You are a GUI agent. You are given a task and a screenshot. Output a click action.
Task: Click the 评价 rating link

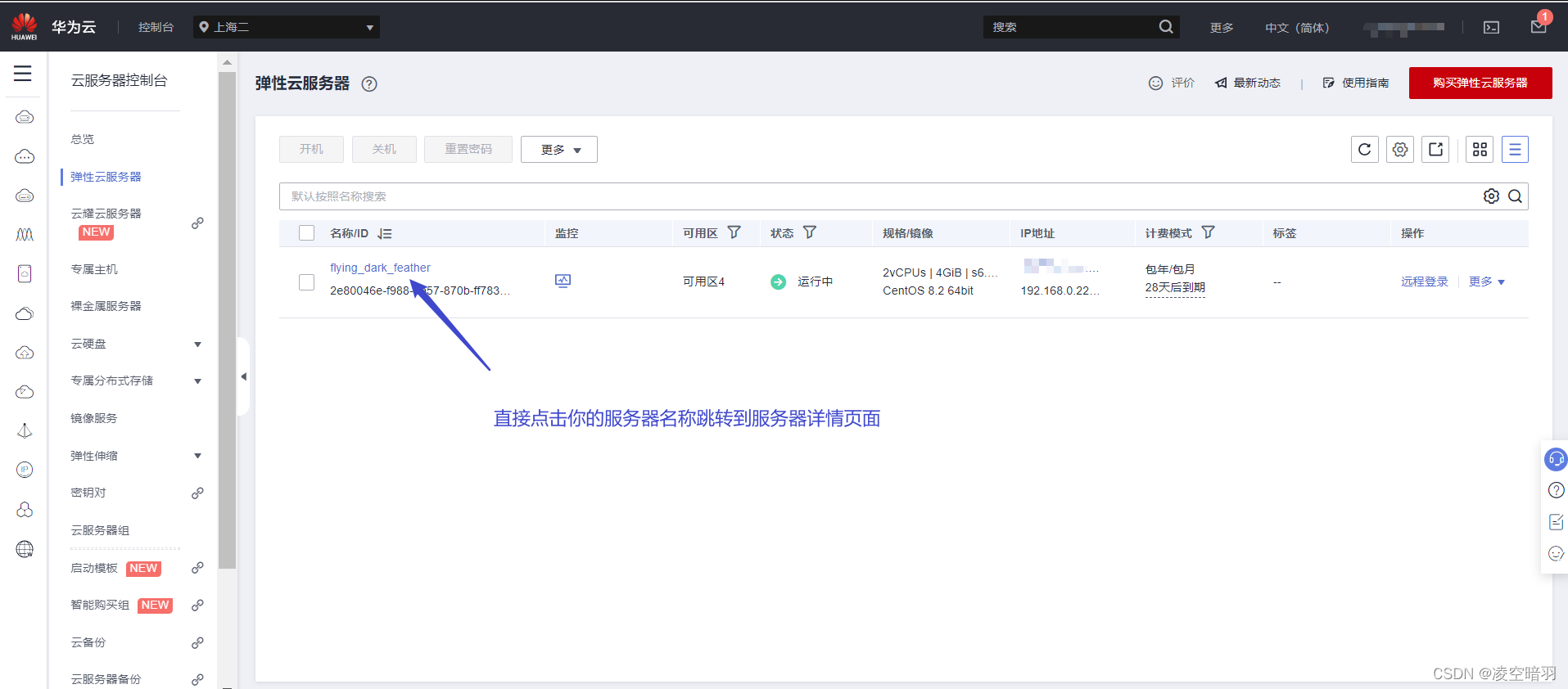(x=1172, y=83)
